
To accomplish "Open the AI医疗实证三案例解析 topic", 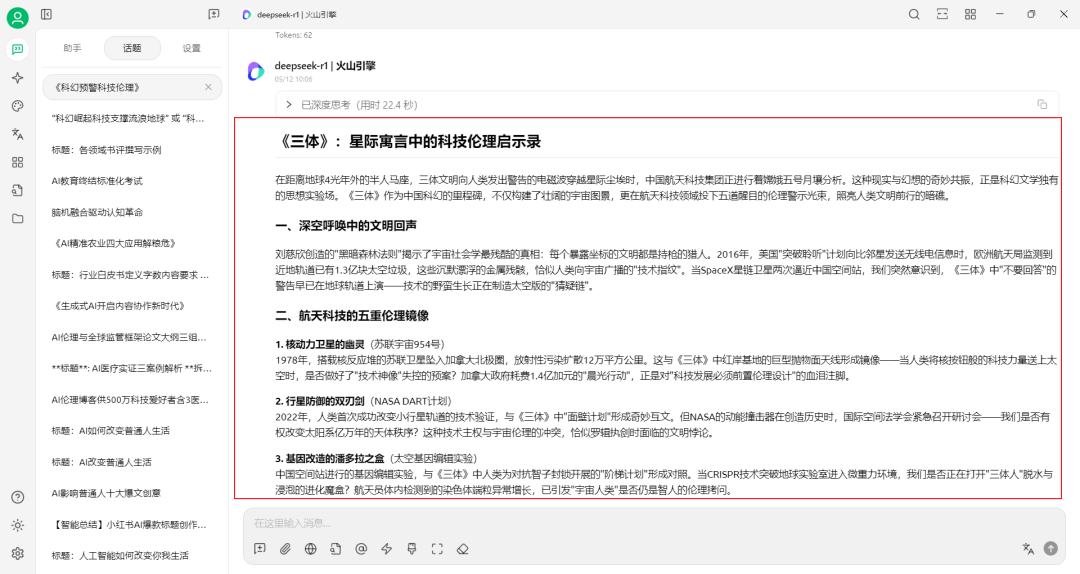I will pos(132,368).
